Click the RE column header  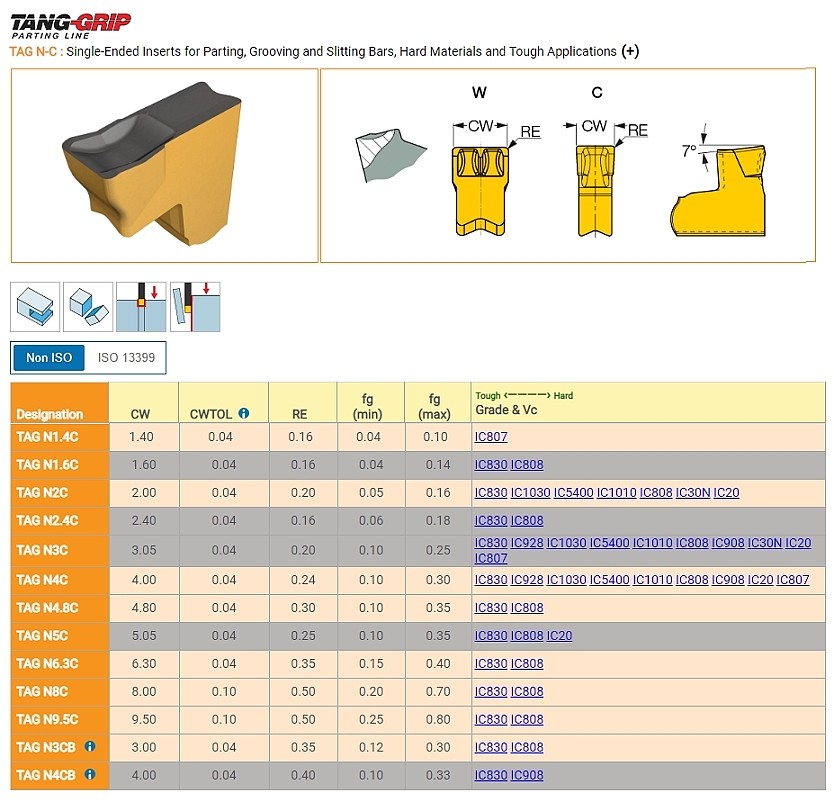click(303, 403)
